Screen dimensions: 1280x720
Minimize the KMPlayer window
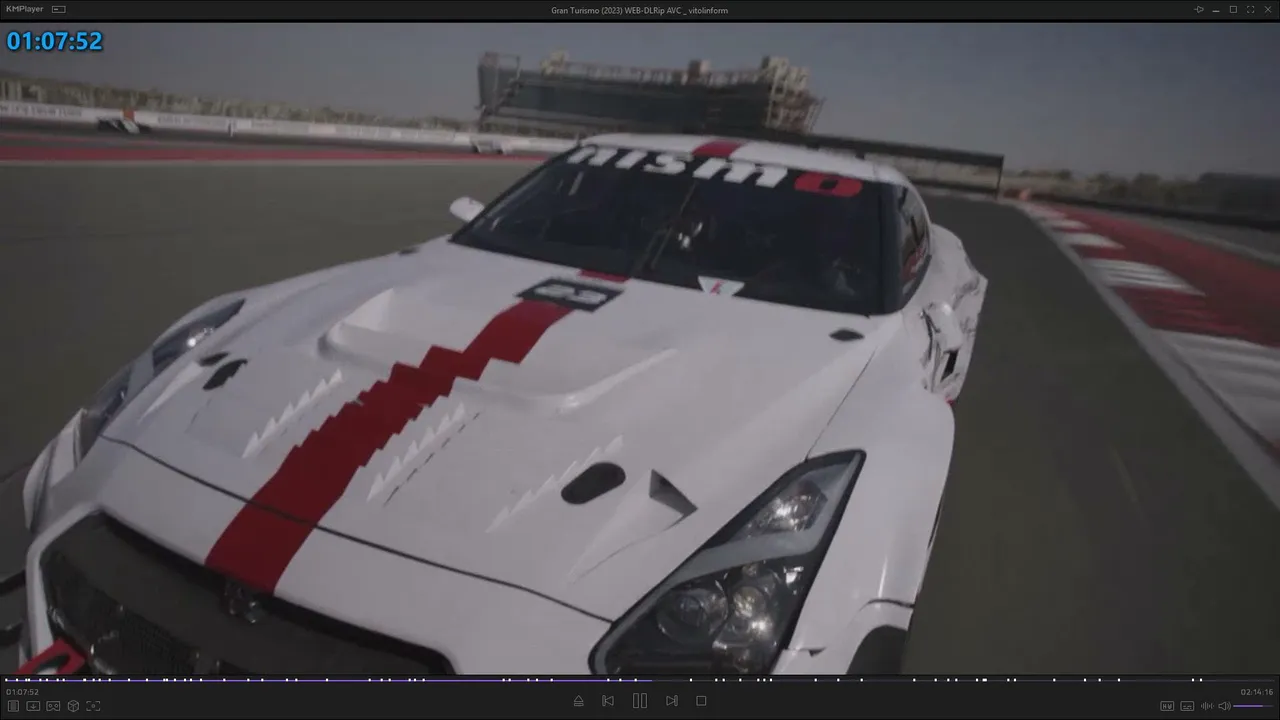coord(1216,9)
